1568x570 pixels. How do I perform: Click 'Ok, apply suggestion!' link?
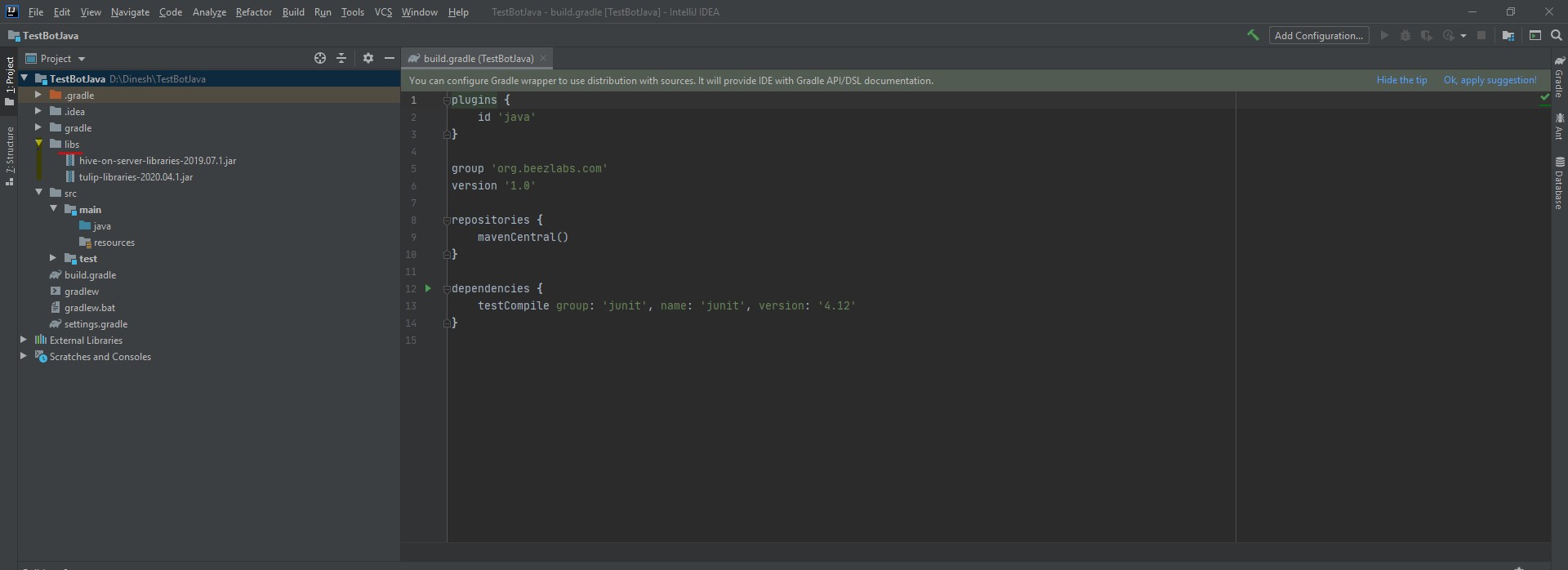tap(1490, 80)
